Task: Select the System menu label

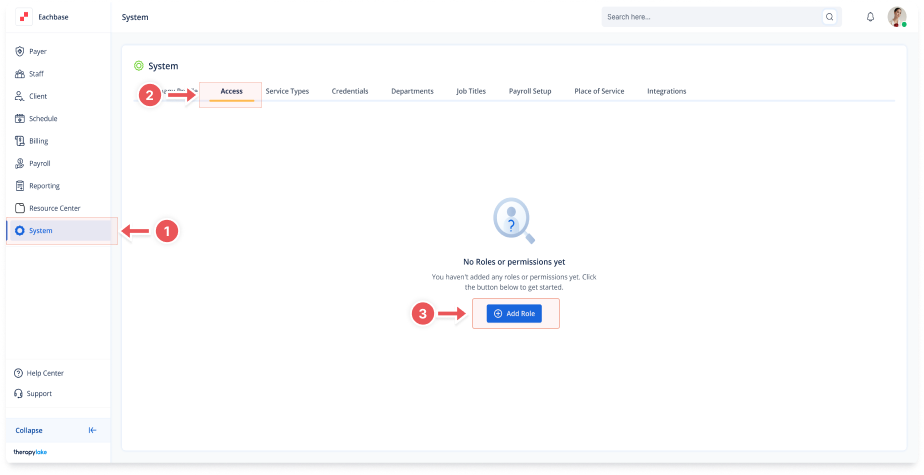Action: click(41, 230)
